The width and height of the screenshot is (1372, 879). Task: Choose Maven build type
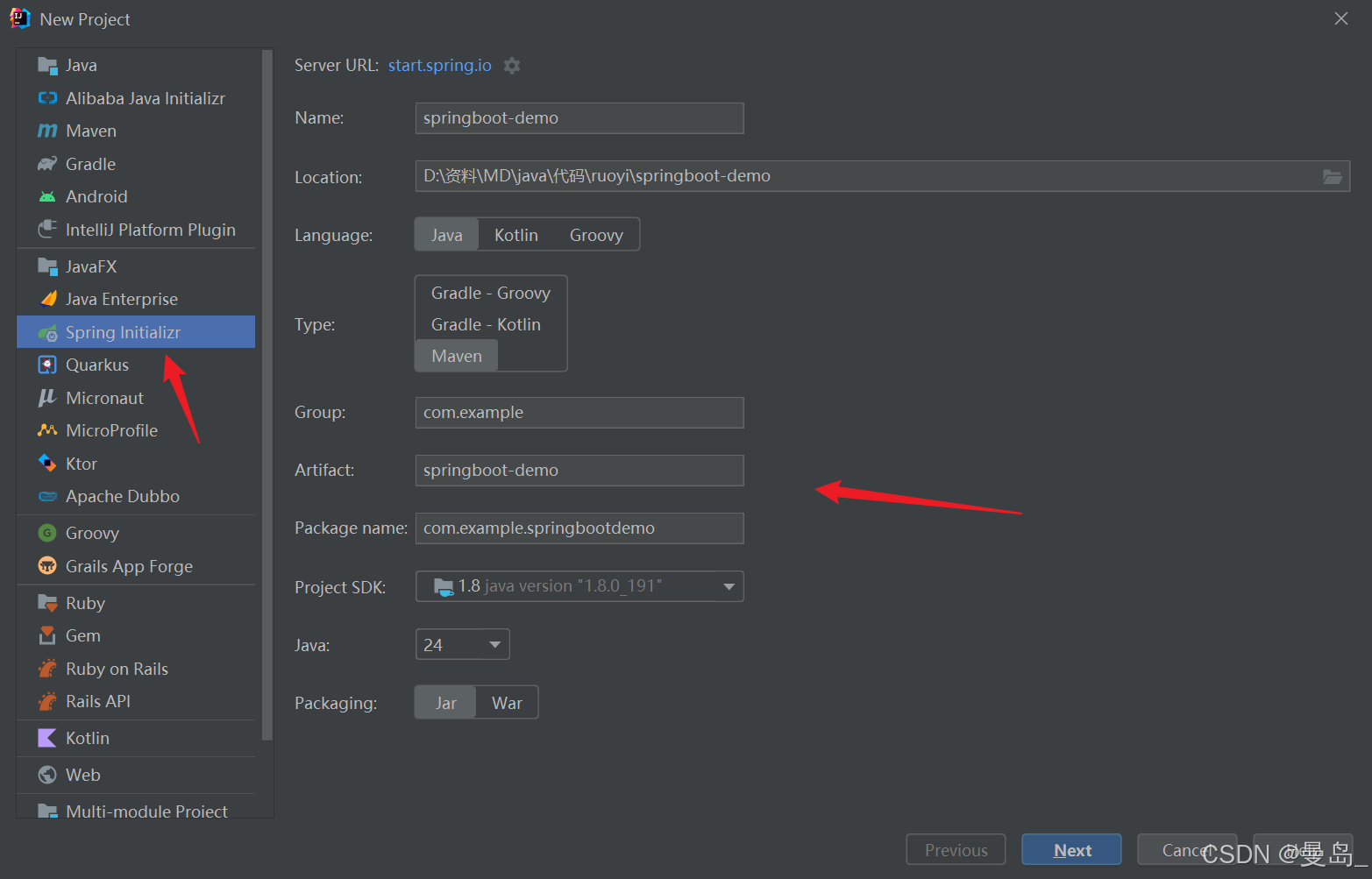pos(457,356)
